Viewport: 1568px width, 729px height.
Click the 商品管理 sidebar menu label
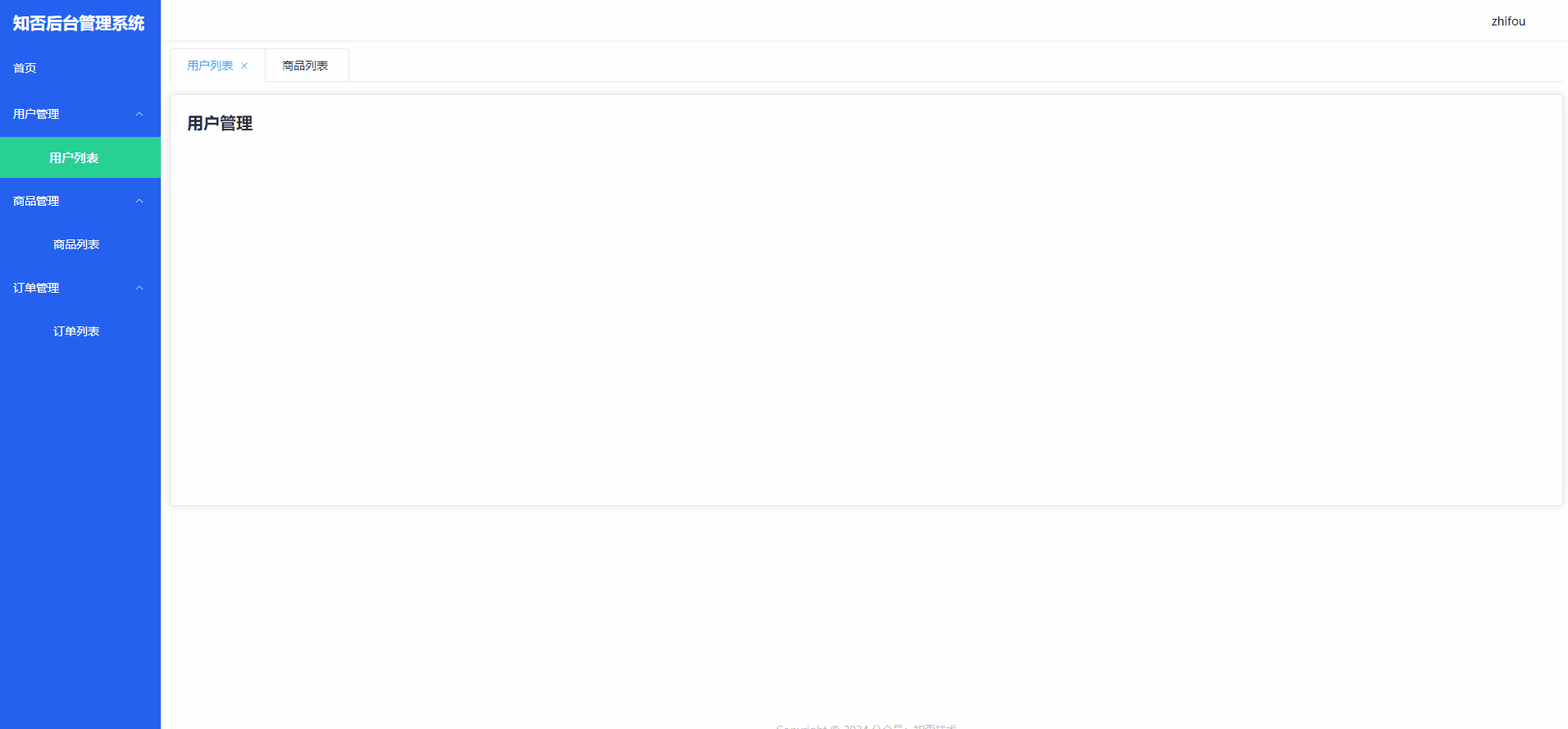36,201
